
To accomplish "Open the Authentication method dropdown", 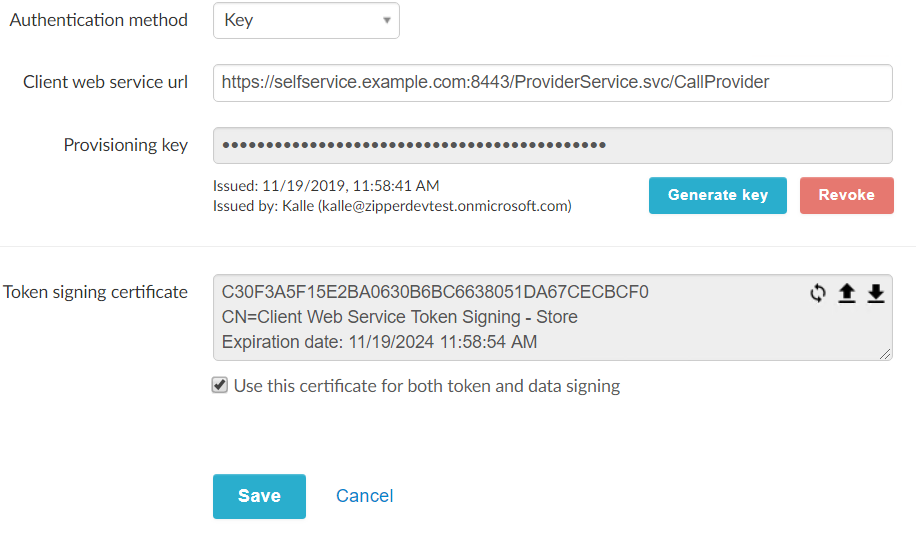I will 306,20.
